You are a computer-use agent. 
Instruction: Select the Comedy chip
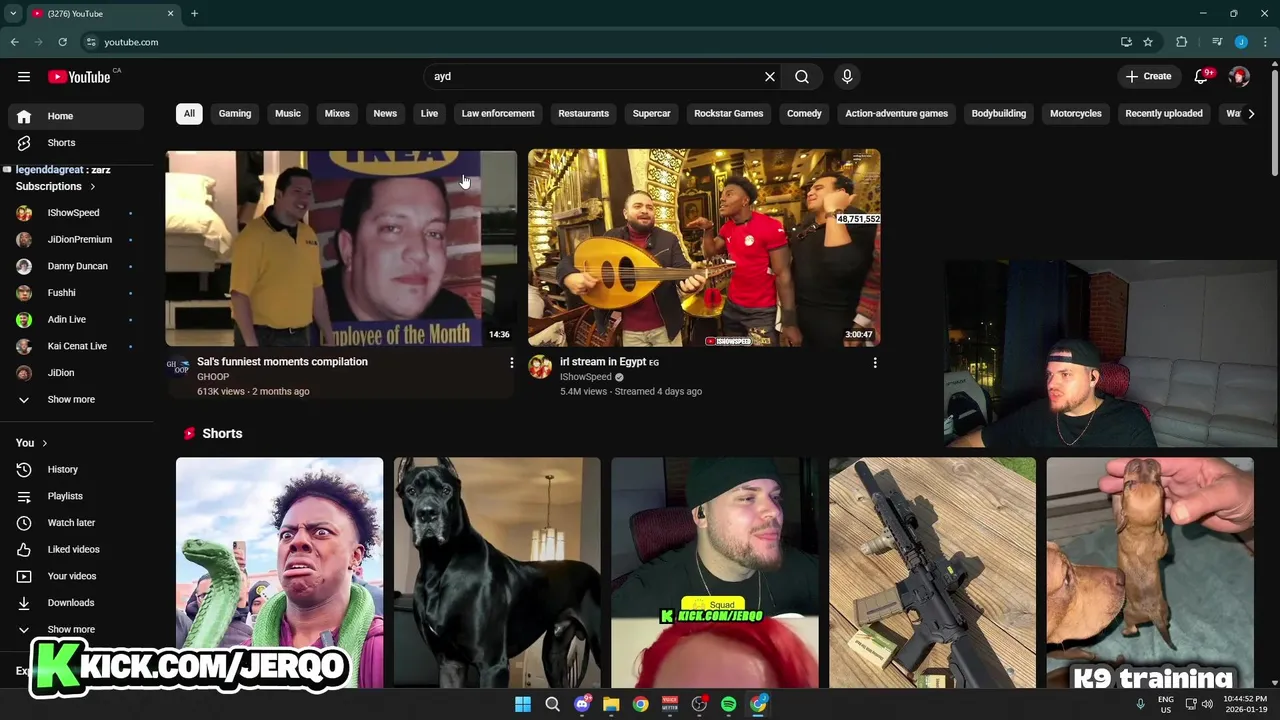804,114
